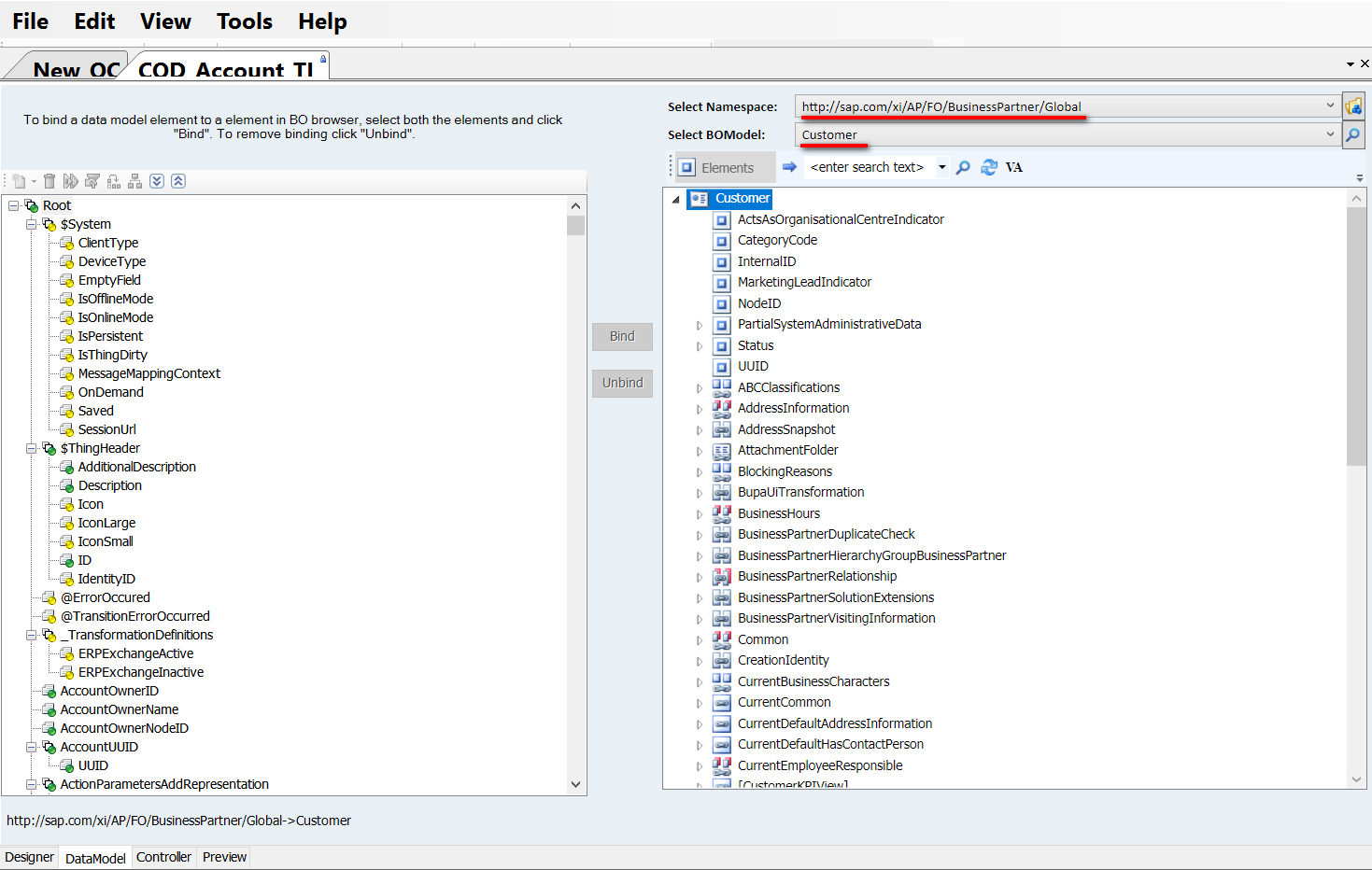Viewport: 1372px width, 870px height.
Task: Click the icon beside CategoryCode element
Action: pos(721,241)
